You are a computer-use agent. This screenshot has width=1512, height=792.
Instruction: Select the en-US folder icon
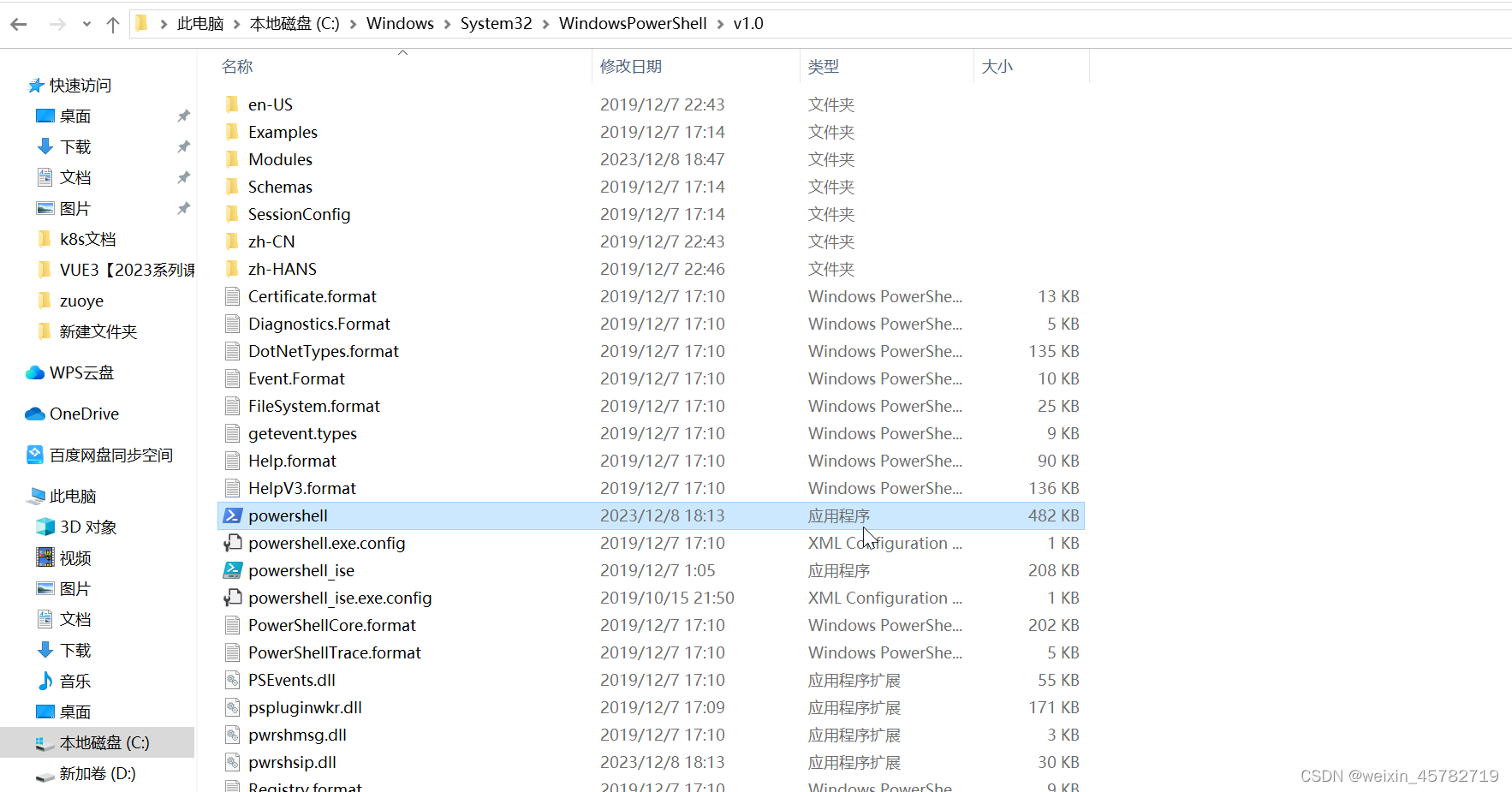(x=232, y=104)
